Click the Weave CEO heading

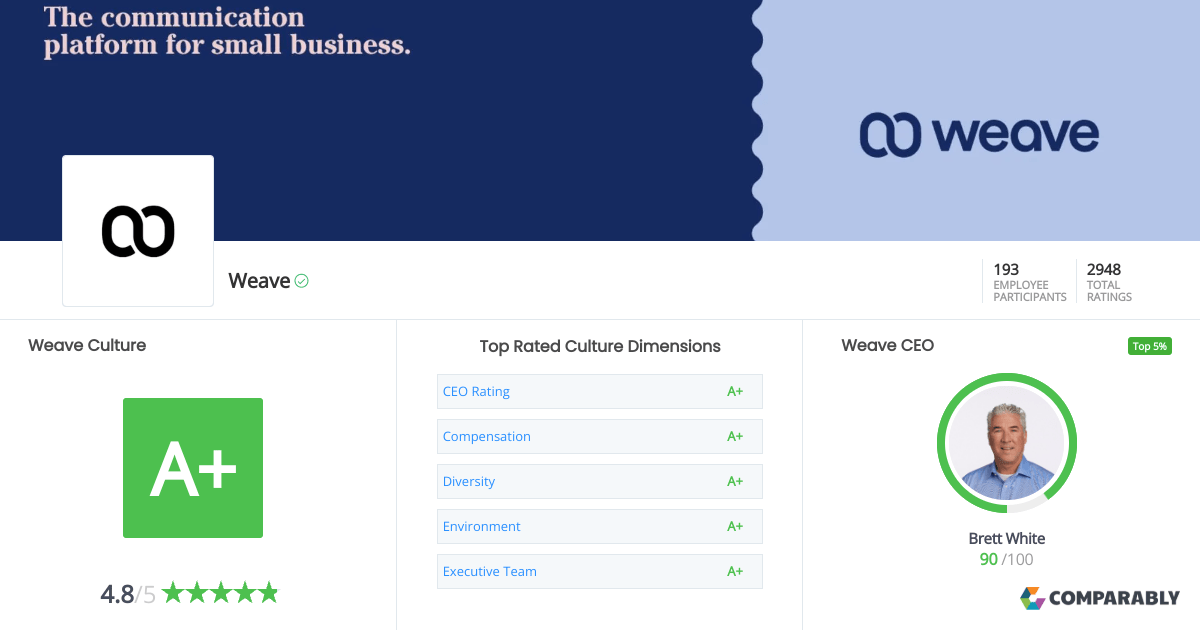[888, 345]
